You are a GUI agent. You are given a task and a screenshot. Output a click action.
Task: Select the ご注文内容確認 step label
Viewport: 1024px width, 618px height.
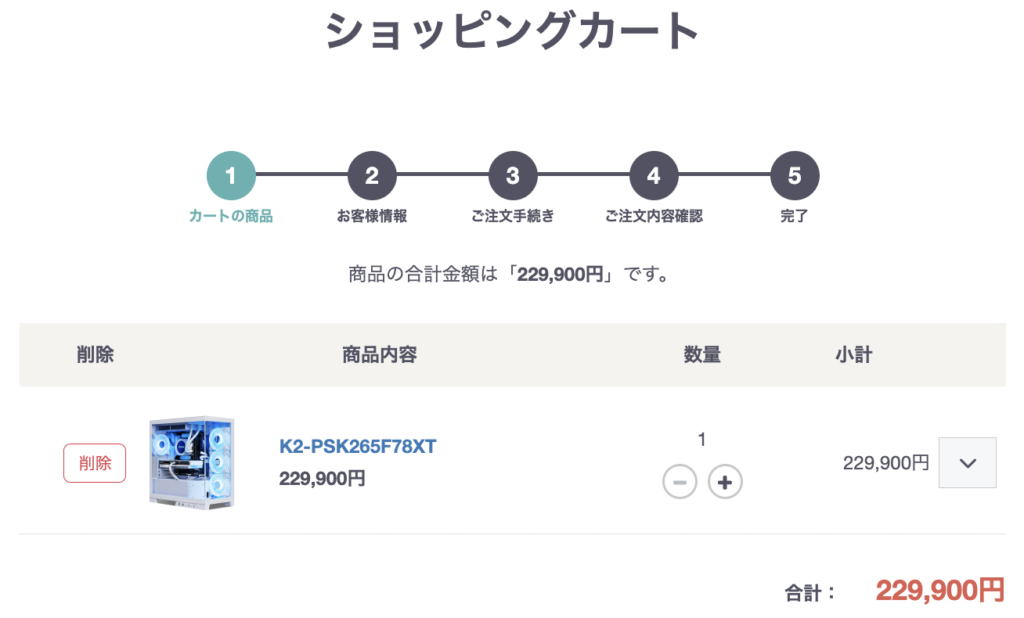(x=654, y=216)
